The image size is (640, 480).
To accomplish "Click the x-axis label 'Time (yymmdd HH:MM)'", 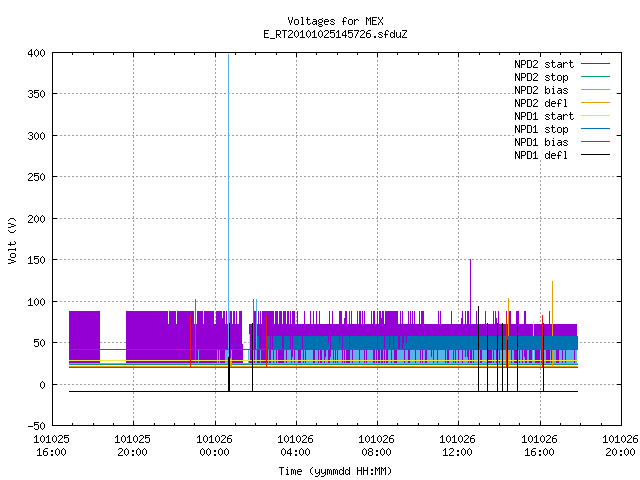I will pyautogui.click(x=335, y=471).
